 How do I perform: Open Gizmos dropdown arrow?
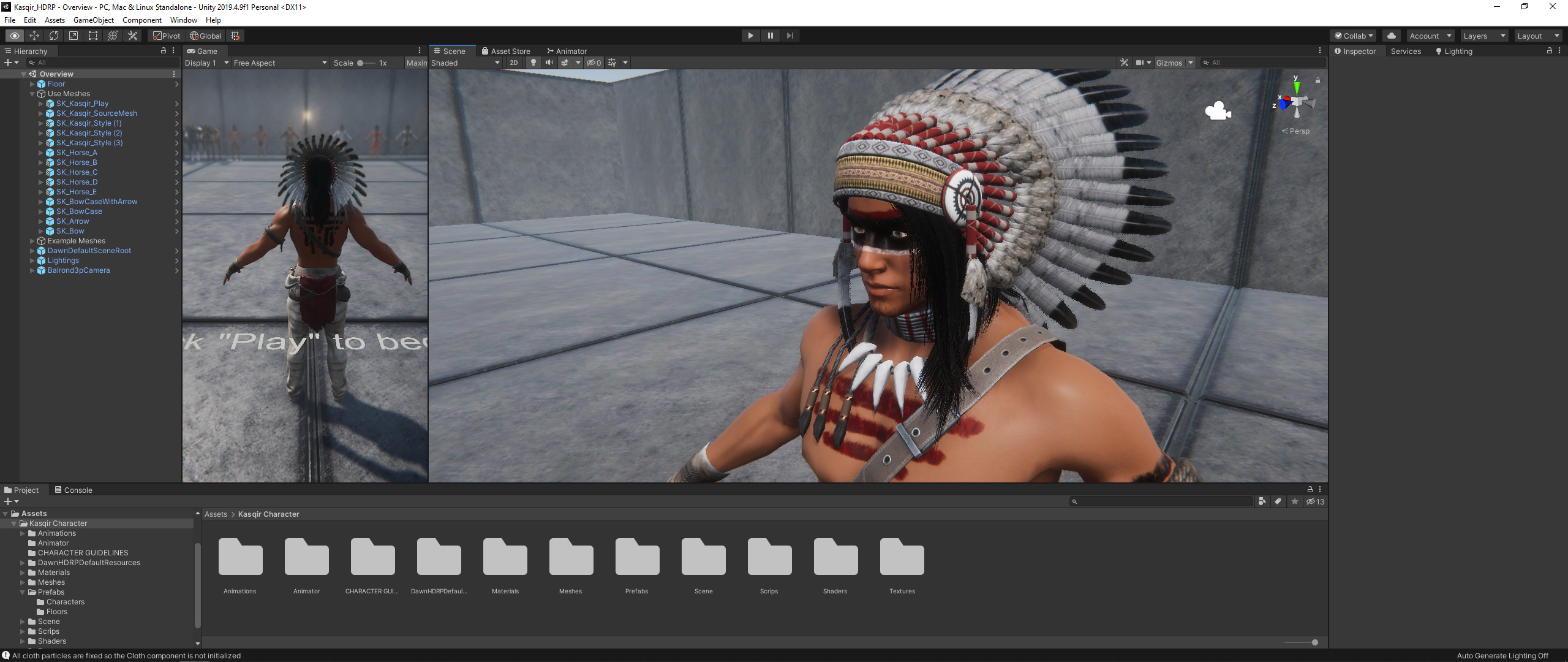[1191, 63]
